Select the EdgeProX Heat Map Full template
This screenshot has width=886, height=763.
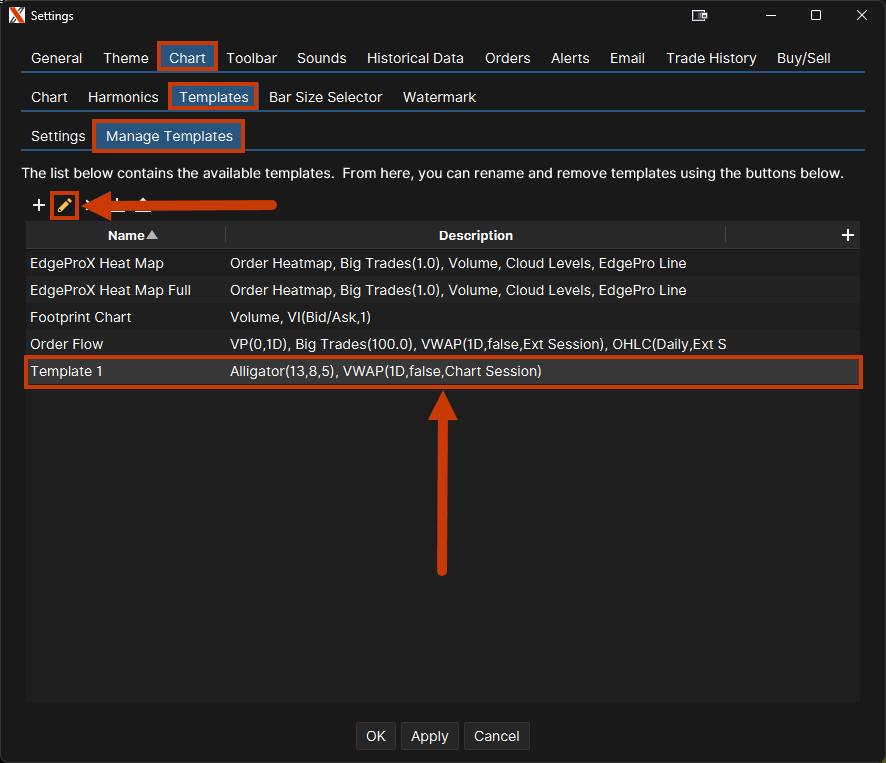pyautogui.click(x=110, y=290)
